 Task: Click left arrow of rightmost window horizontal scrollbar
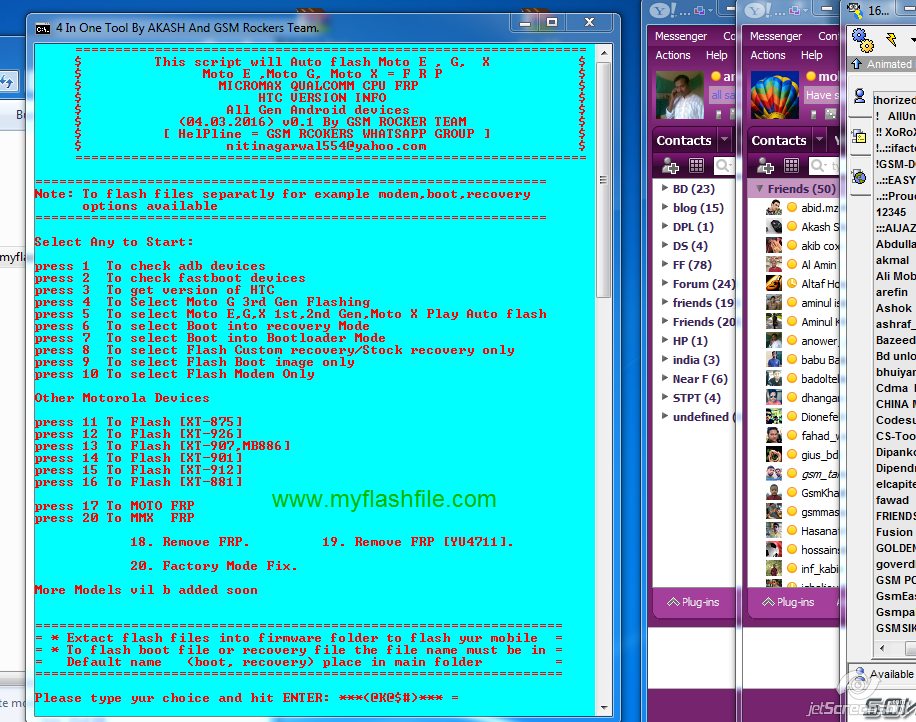point(882,647)
